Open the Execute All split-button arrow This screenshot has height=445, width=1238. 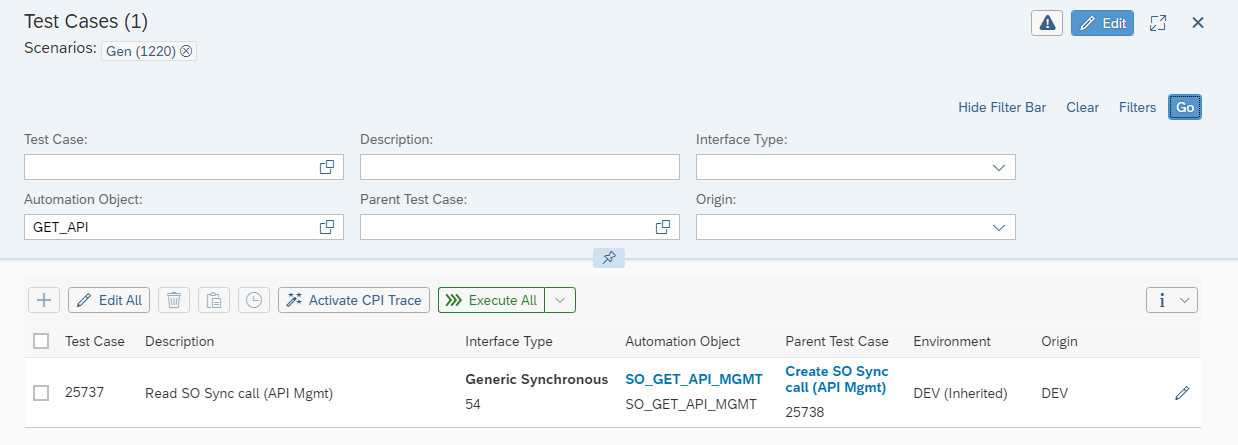point(561,300)
